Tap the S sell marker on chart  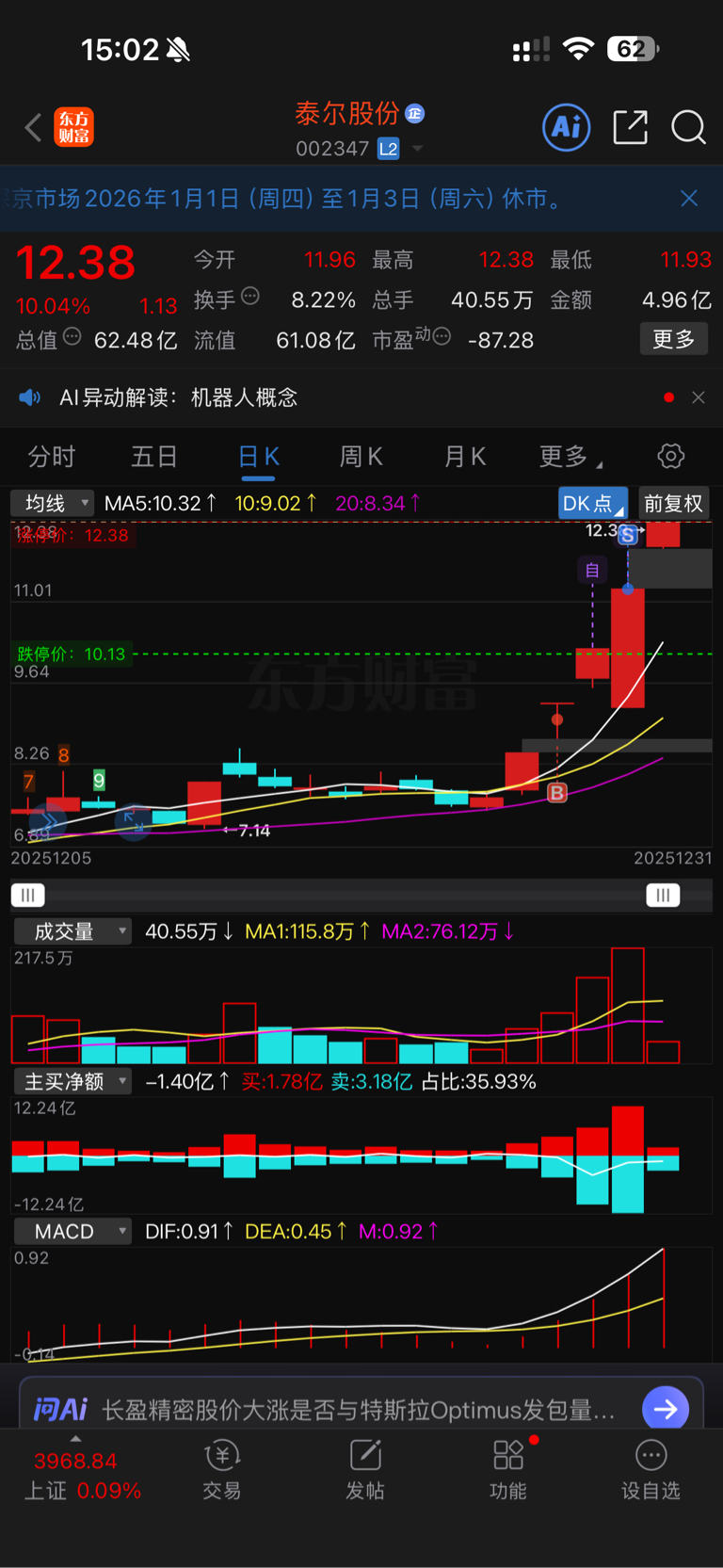pos(628,534)
